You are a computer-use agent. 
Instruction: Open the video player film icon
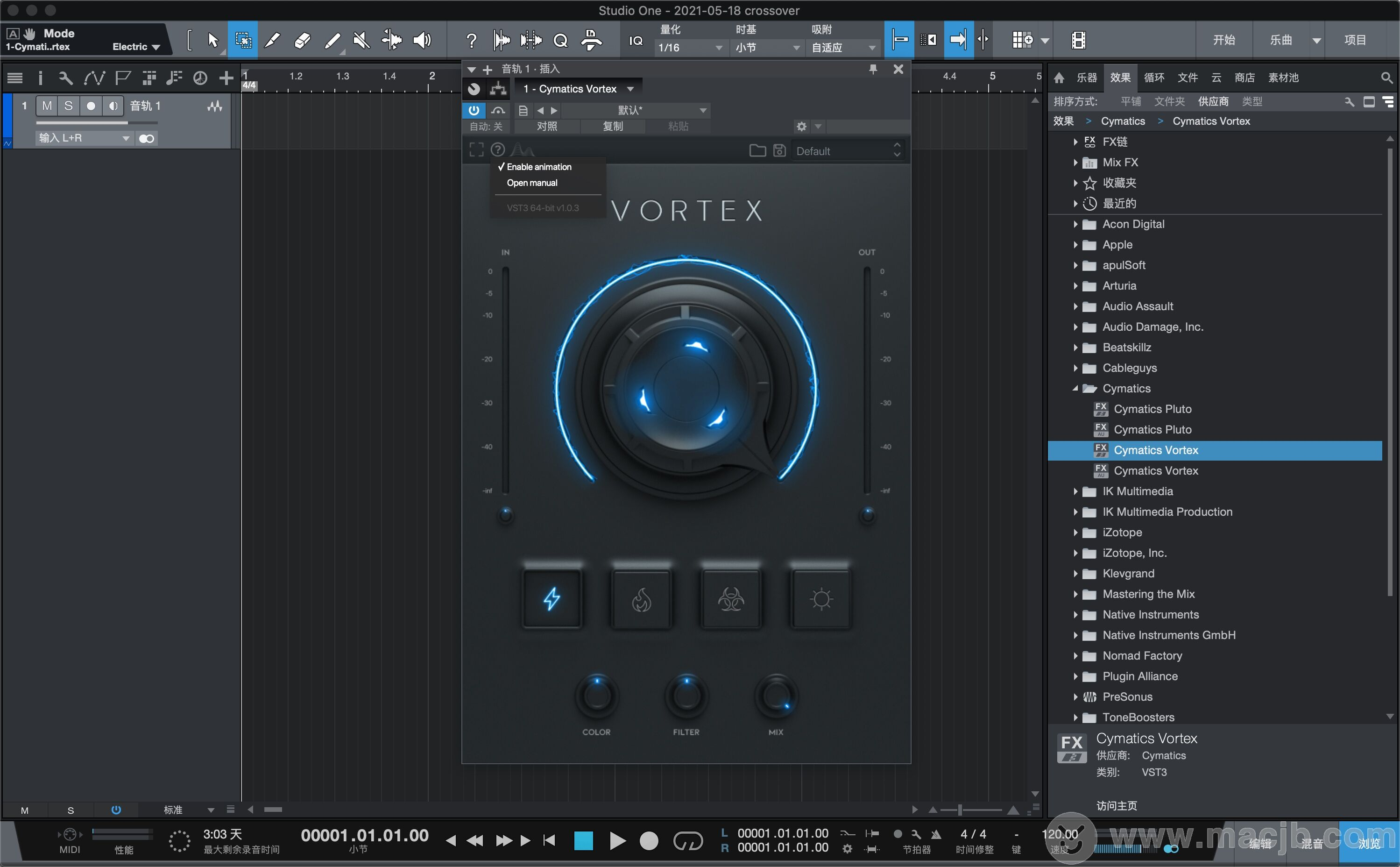1078,40
